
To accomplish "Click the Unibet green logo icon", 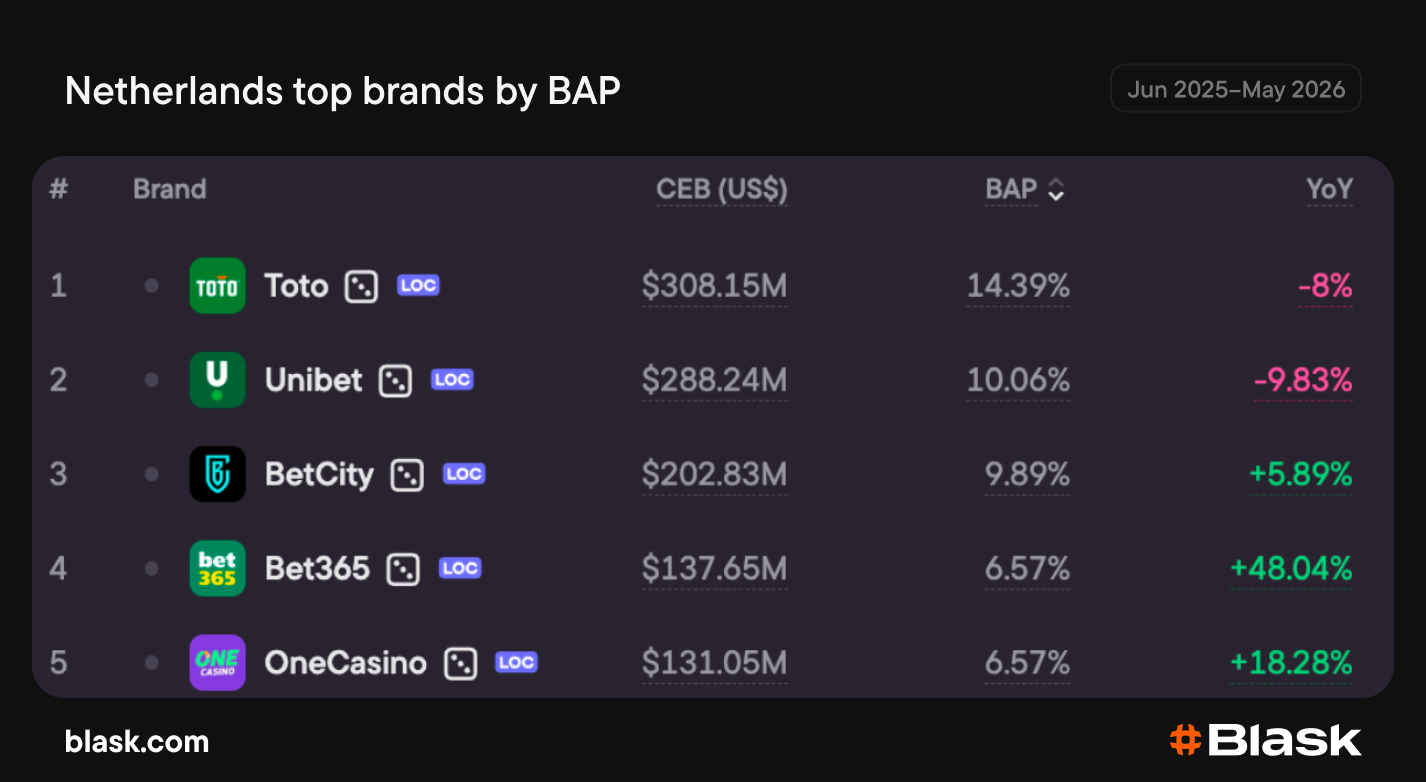I will [217, 380].
